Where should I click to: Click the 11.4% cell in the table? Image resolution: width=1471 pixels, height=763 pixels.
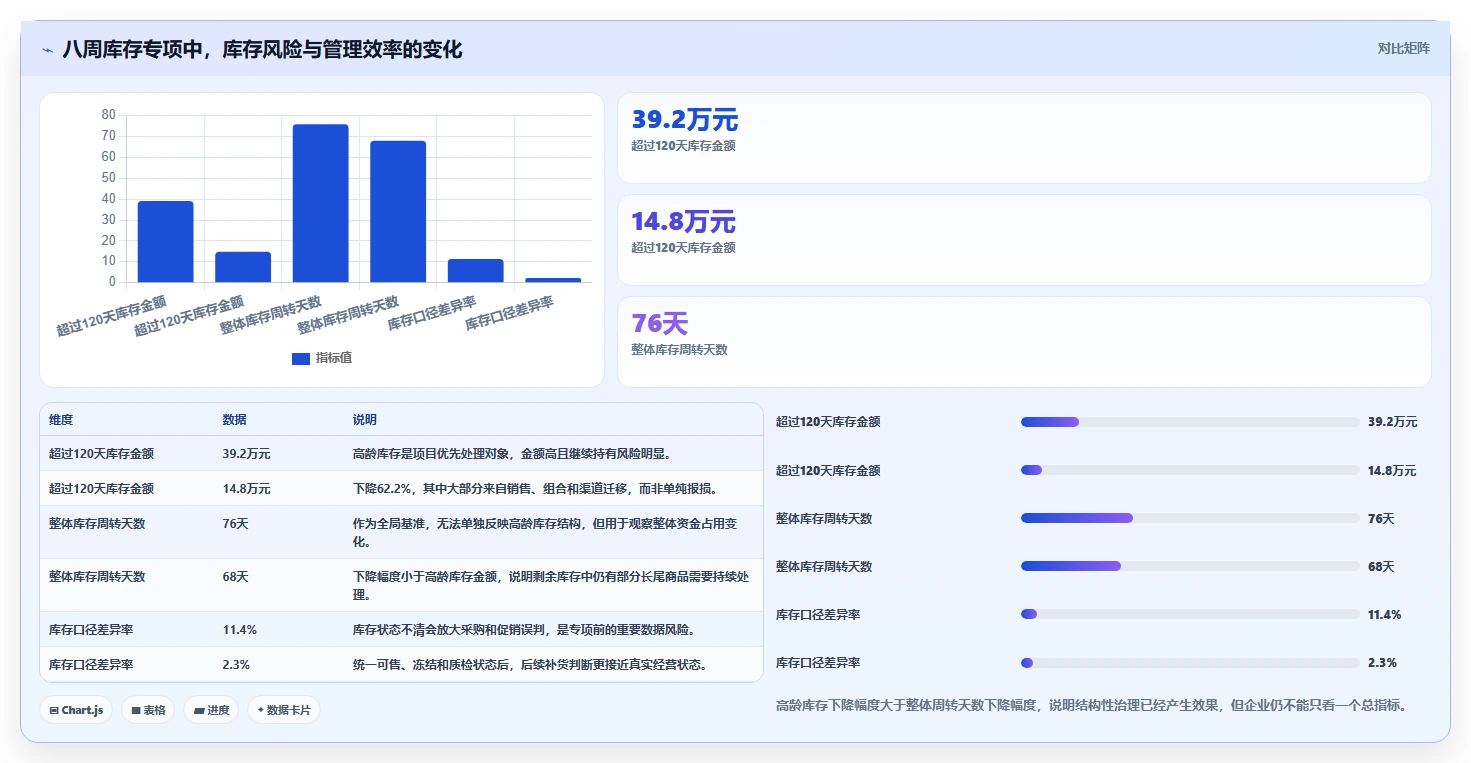pos(239,630)
